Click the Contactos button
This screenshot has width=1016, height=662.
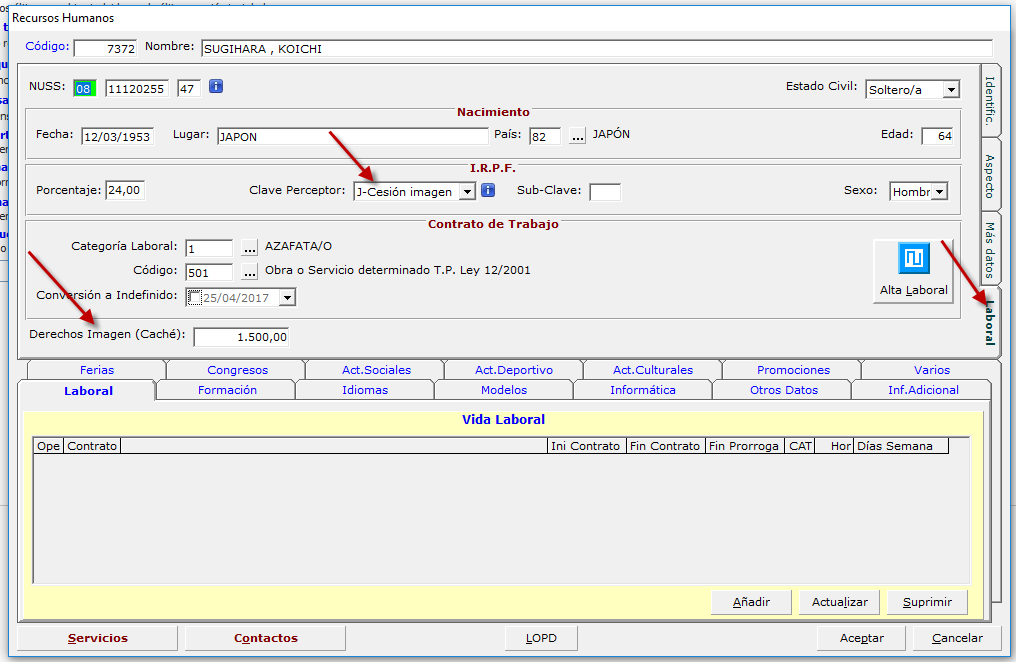[266, 638]
